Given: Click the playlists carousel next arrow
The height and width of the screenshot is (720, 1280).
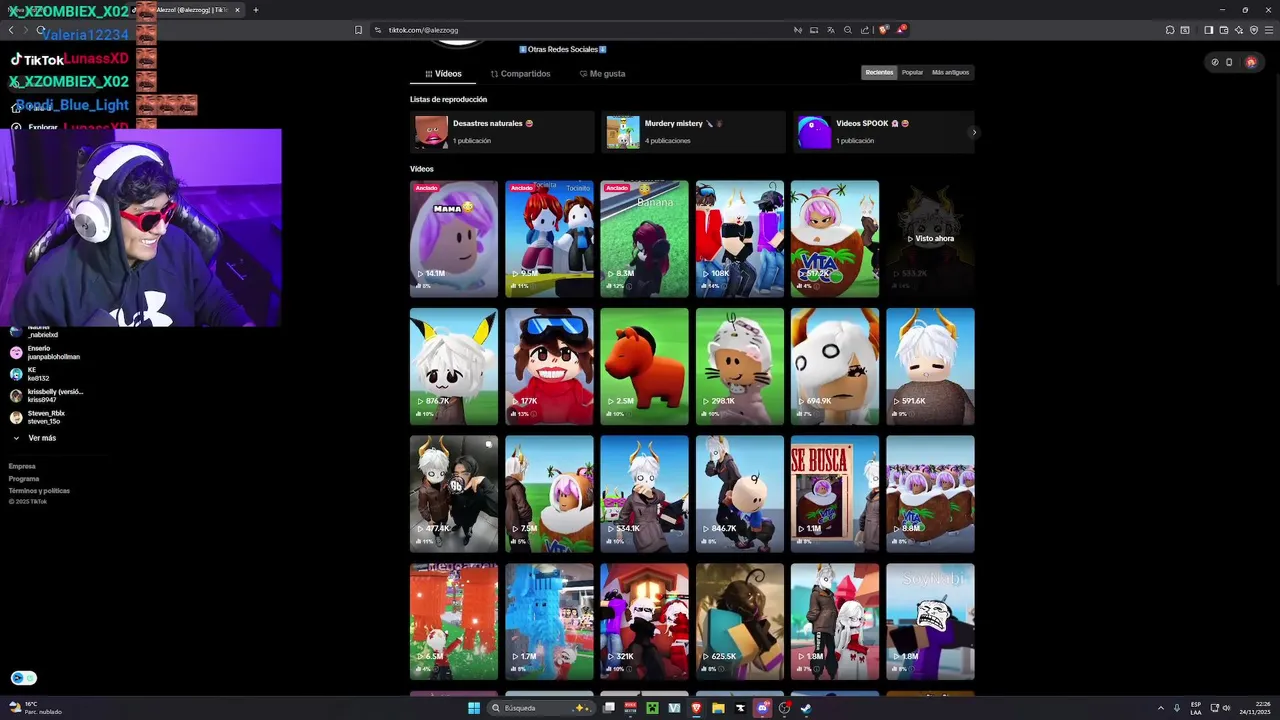Looking at the screenshot, I should tap(974, 132).
